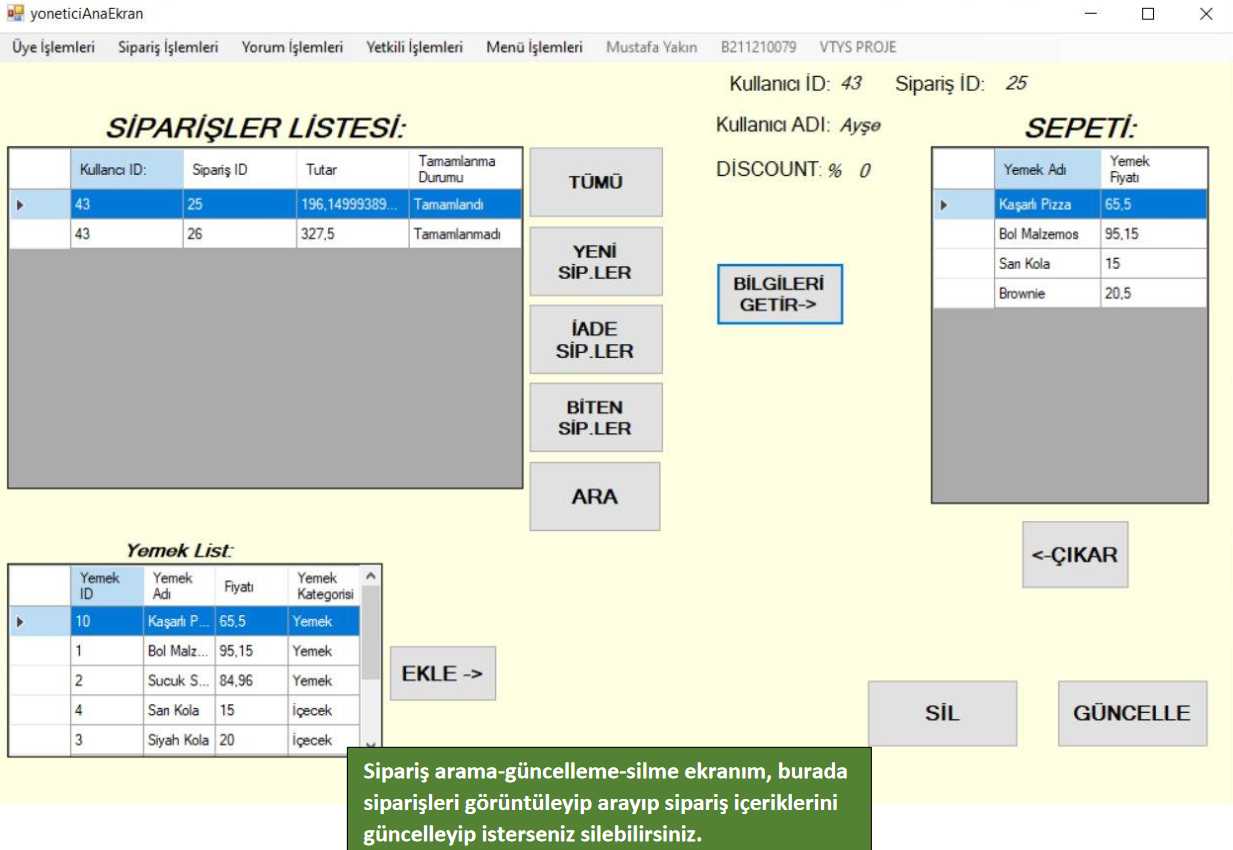Screen dimensions: 1233x850
Task: Sort by Tutar column header
Action: tap(352, 170)
